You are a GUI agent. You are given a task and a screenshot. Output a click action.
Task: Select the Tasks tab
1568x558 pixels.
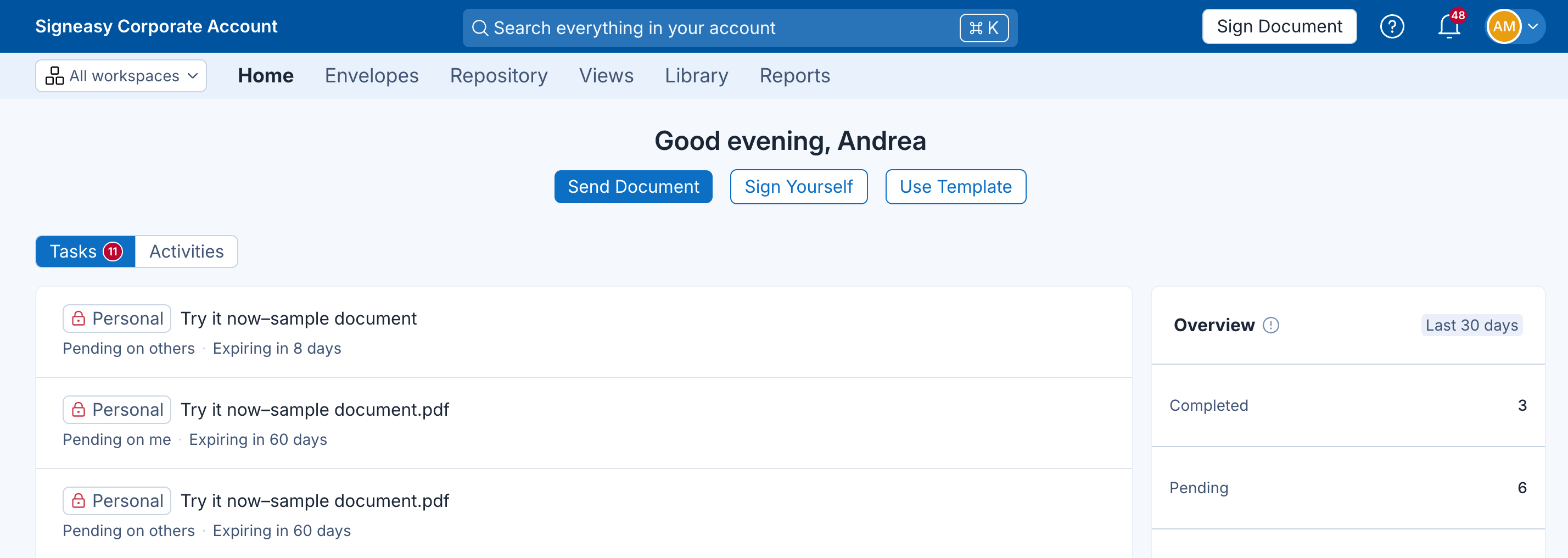pyautogui.click(x=86, y=252)
